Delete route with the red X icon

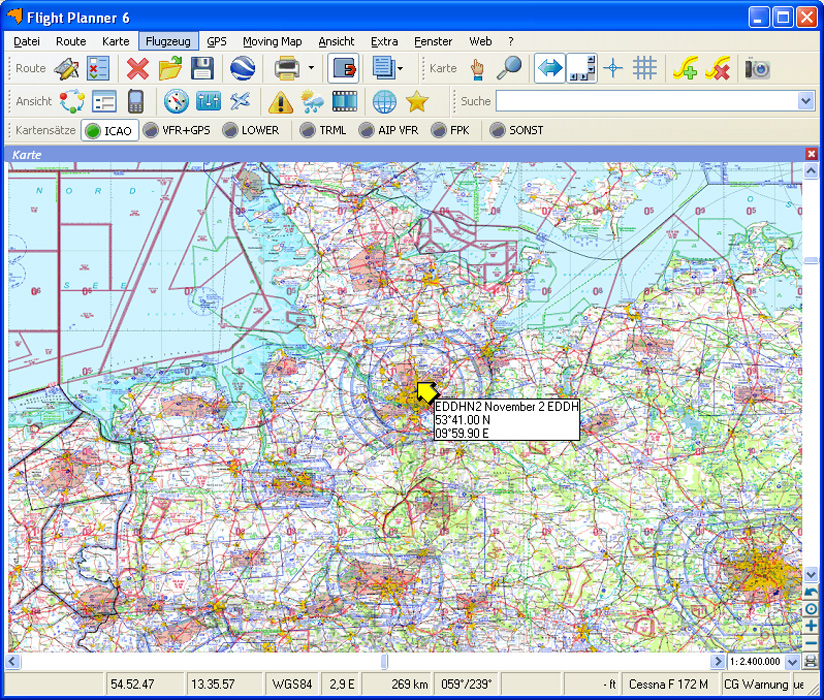138,69
